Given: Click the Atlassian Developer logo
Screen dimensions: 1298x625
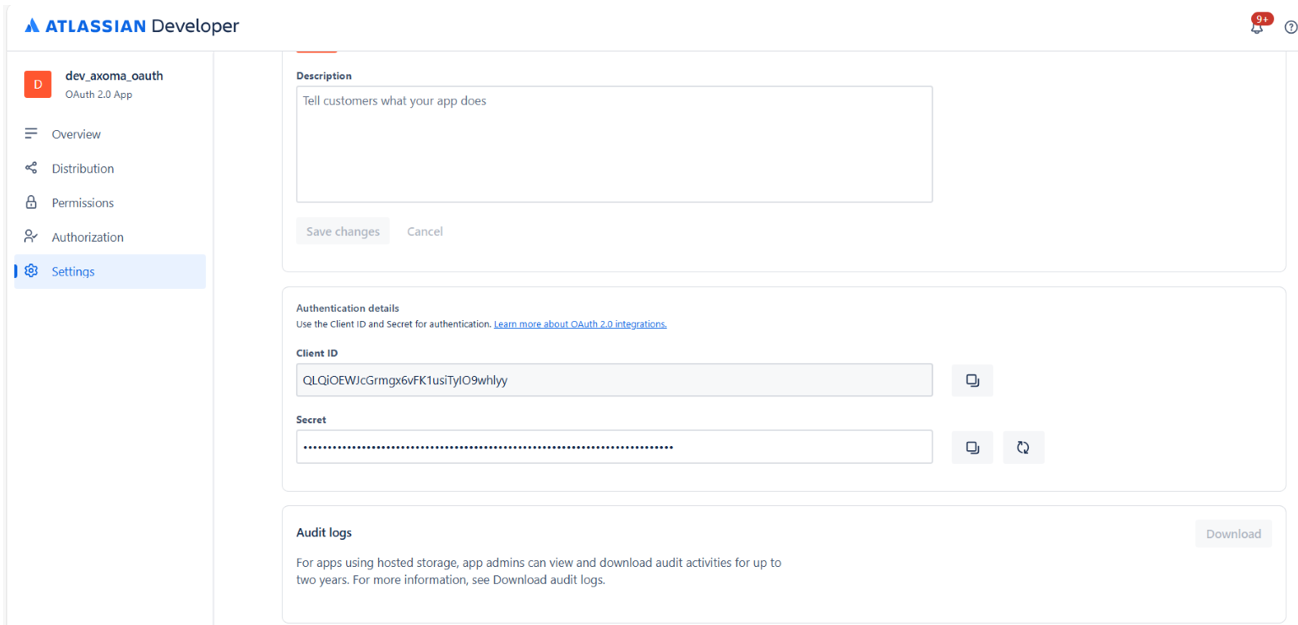Looking at the screenshot, I should click(x=130, y=26).
